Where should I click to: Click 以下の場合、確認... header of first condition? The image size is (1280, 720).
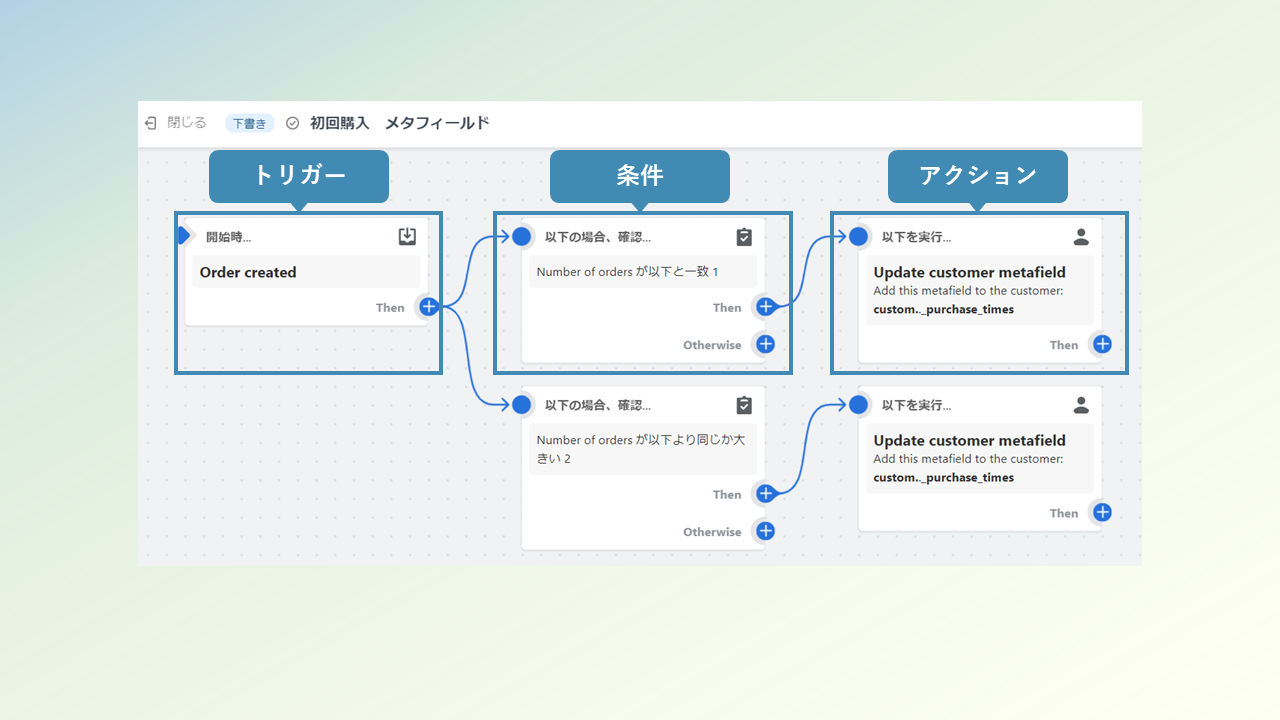point(598,237)
